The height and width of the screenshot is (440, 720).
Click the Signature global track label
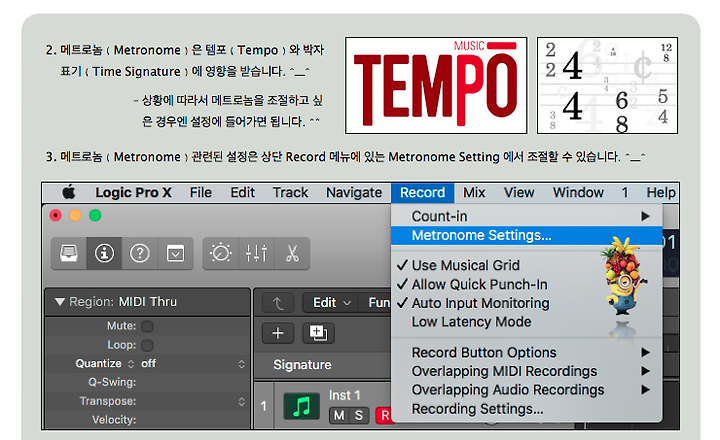(x=302, y=365)
